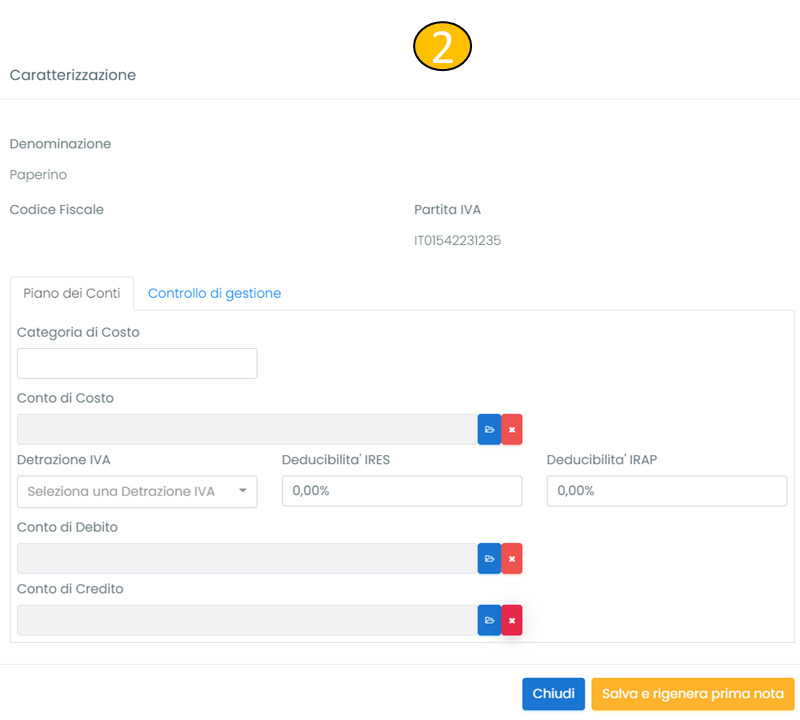Screen dimensions: 800x720
Task: Switch to Piano dei Conti tab
Action: [71, 293]
